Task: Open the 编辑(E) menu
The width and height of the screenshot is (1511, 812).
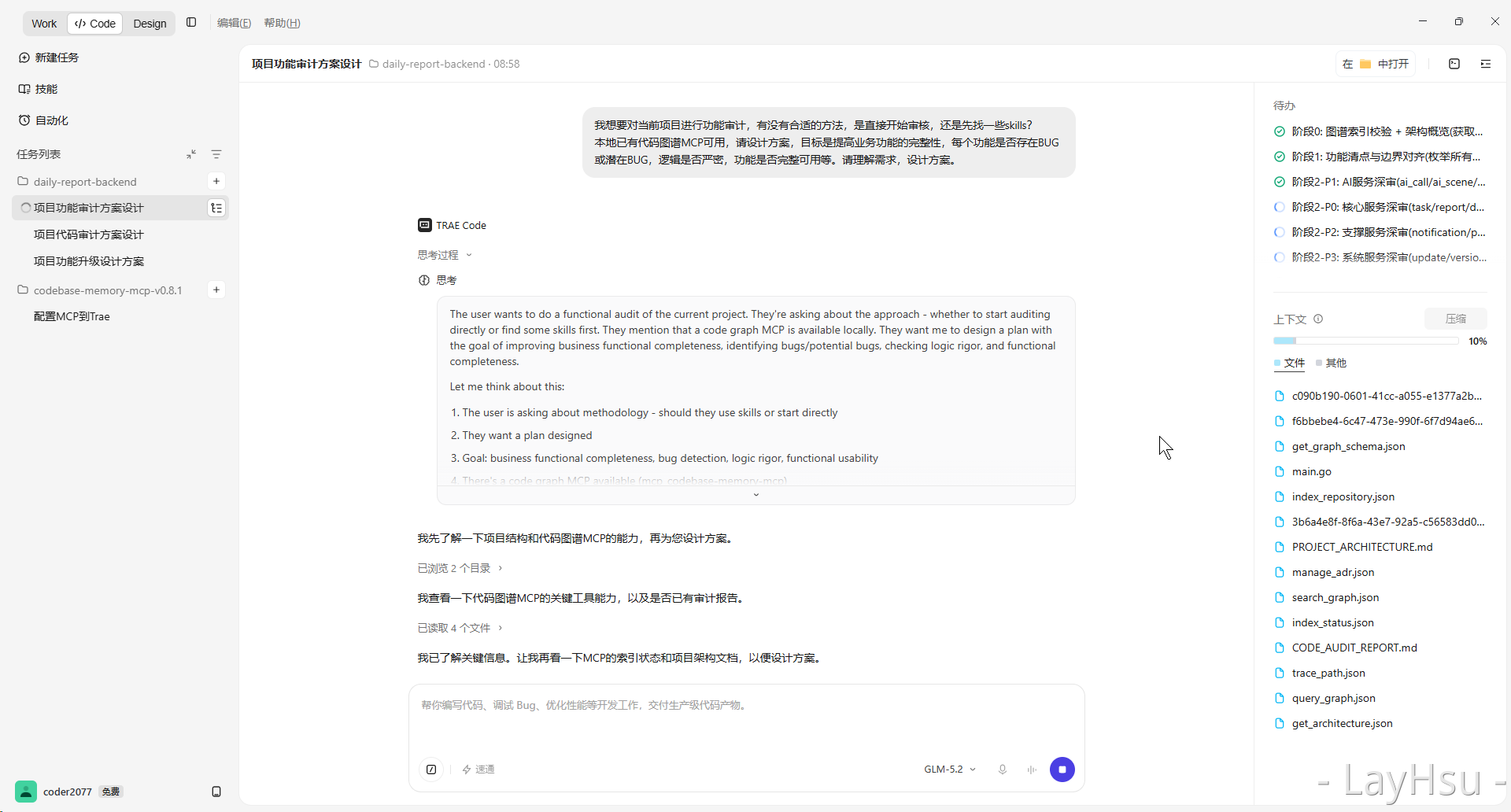Action: coord(234,23)
